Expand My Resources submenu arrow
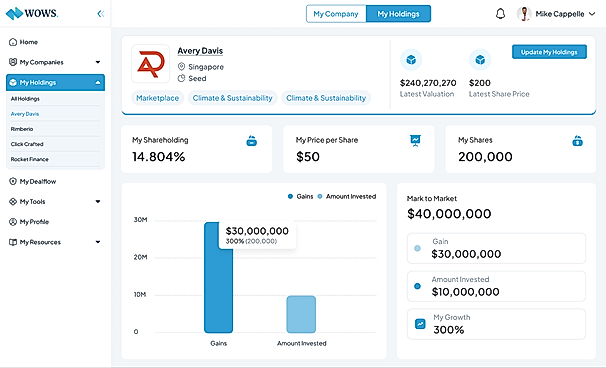 pos(98,242)
